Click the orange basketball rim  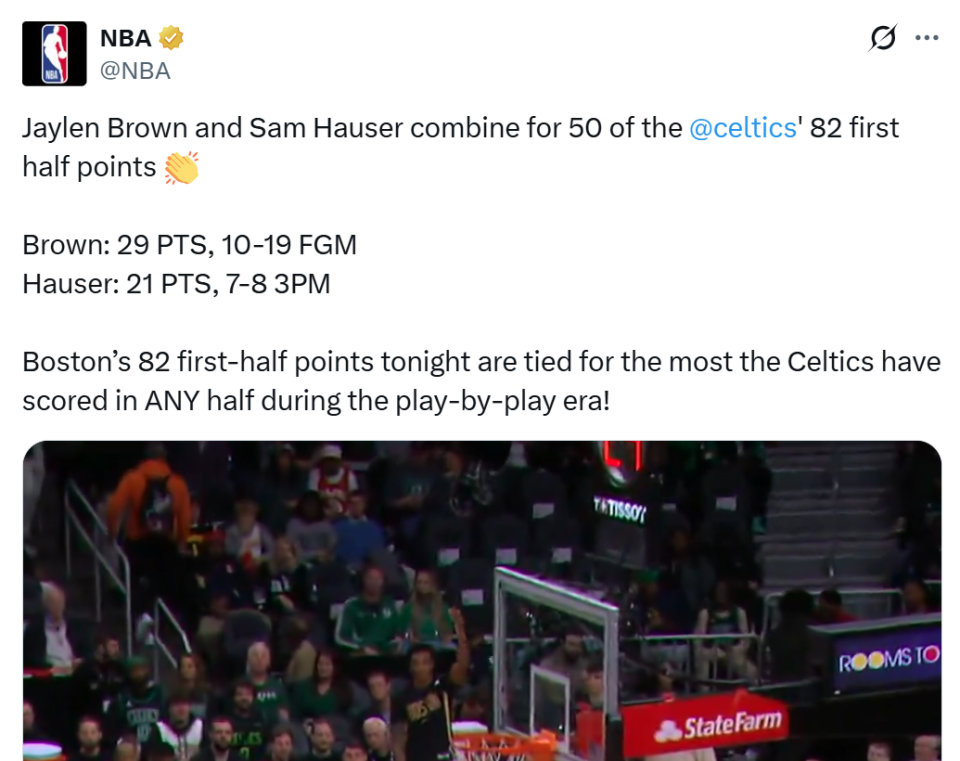[515, 745]
